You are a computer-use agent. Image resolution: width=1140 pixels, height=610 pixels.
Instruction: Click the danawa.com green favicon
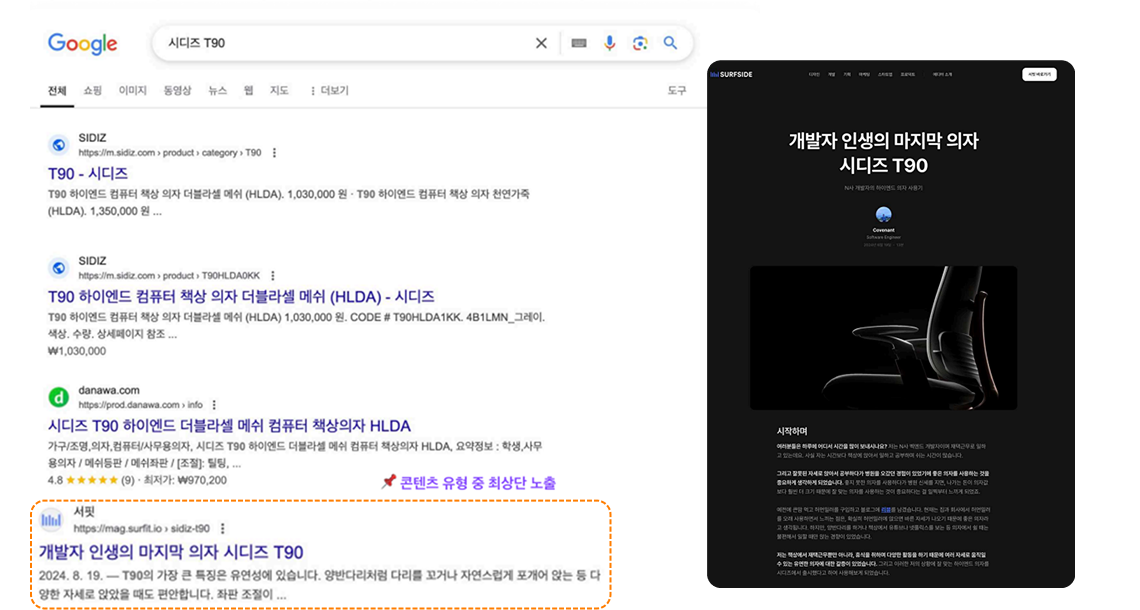point(59,397)
